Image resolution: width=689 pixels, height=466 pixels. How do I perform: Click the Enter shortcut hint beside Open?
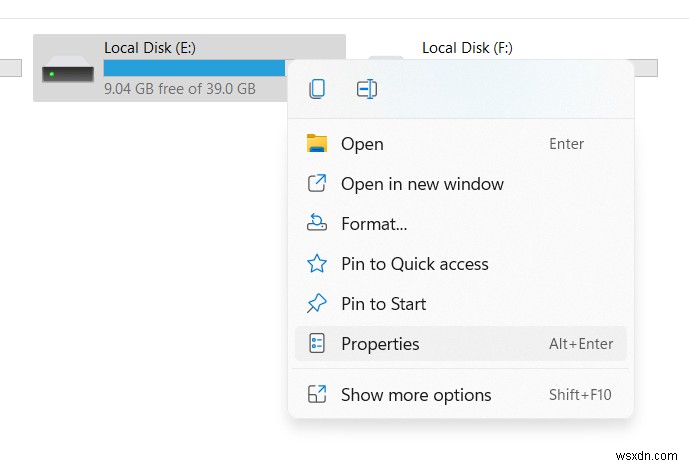(x=566, y=144)
